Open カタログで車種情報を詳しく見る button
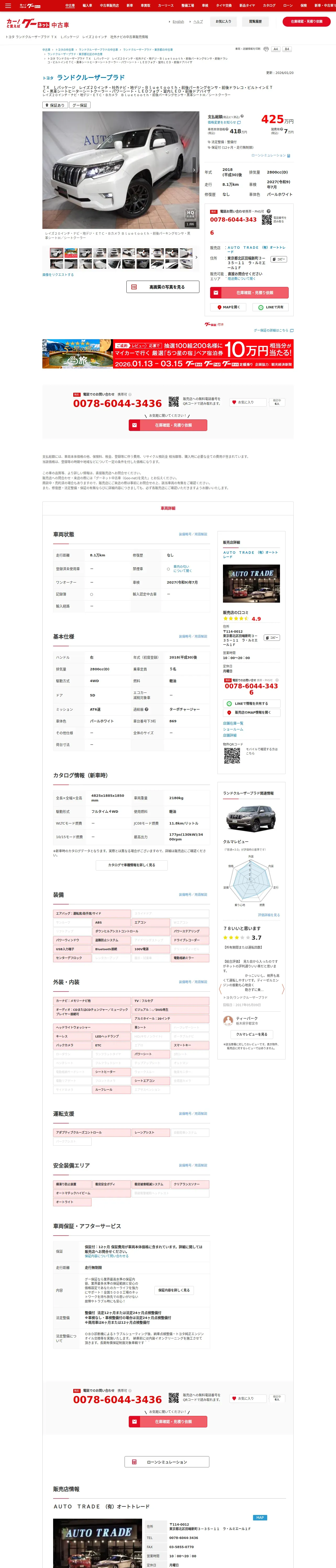This screenshot has width=336, height=1568. pos(131,865)
